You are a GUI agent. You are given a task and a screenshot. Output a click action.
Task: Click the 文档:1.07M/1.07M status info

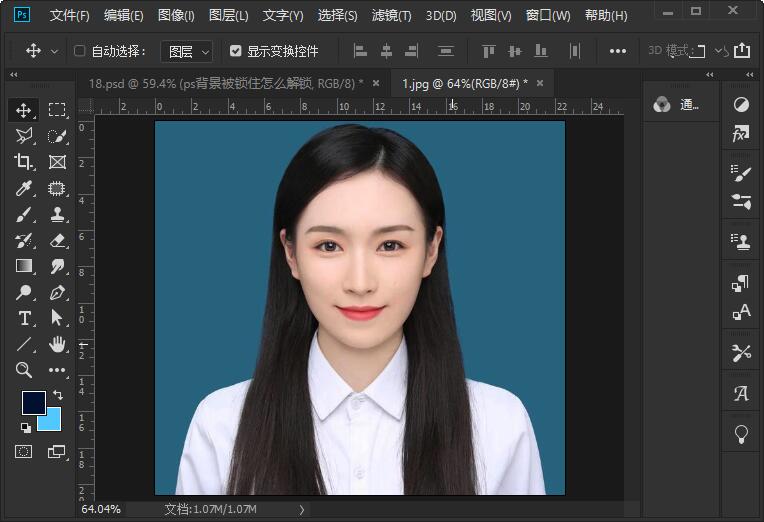(210, 509)
